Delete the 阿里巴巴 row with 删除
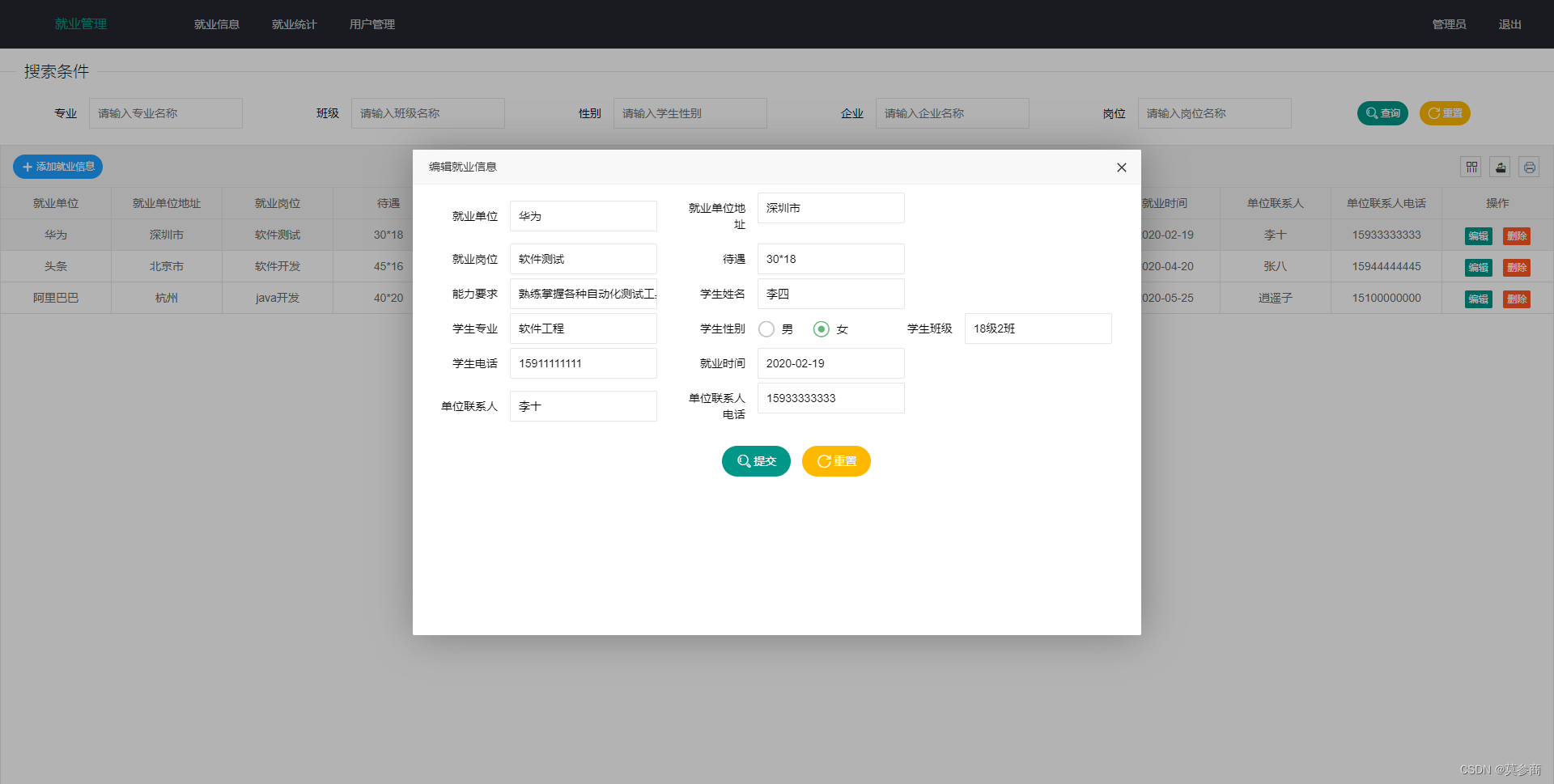 coord(1517,299)
